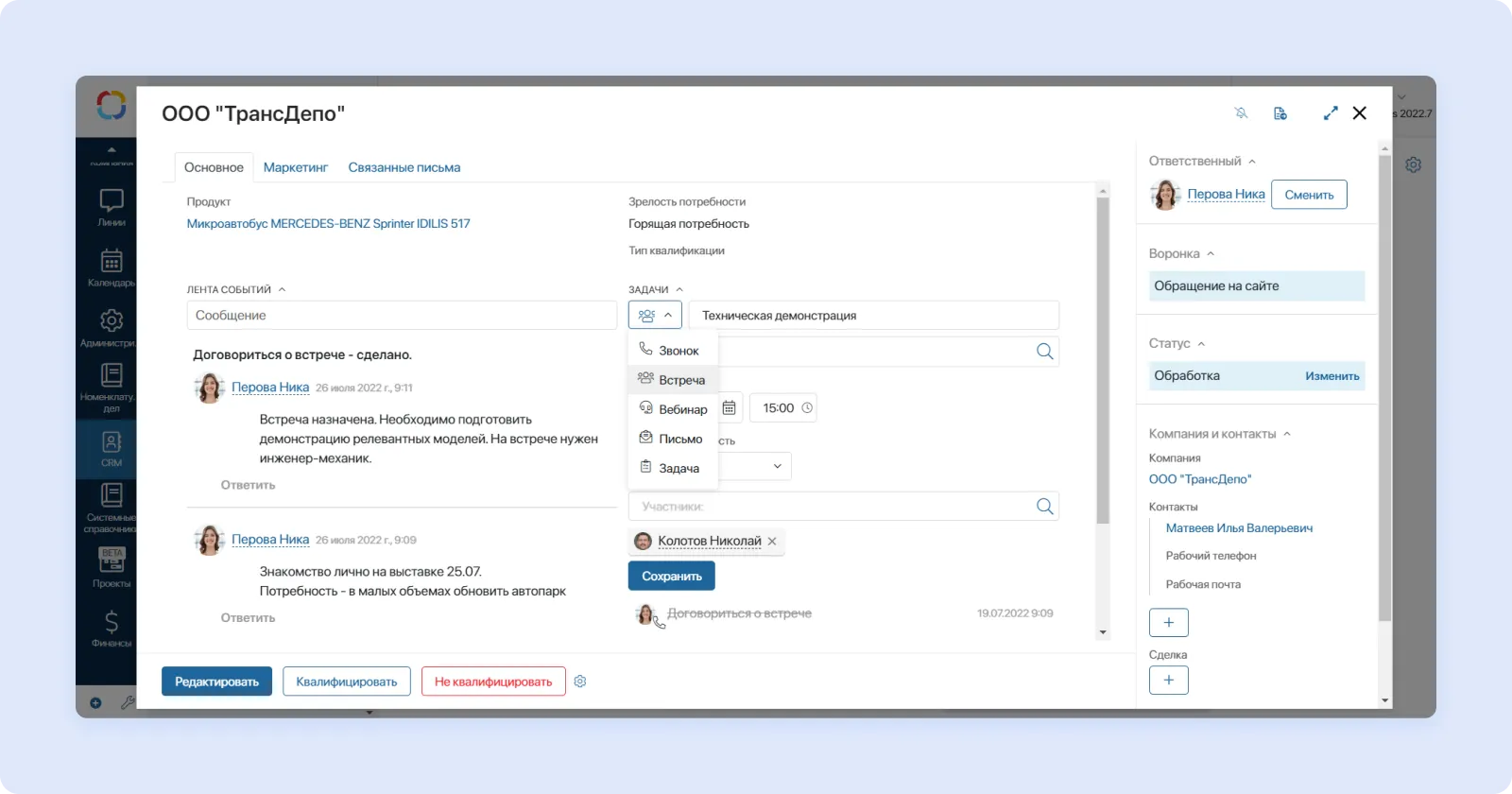Open the Lines chat icon in sidebar
Screen dimensions: 1512x794
coord(112,206)
